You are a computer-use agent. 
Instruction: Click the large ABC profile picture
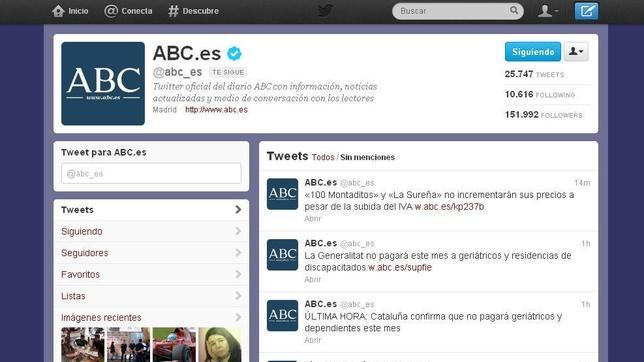(103, 83)
